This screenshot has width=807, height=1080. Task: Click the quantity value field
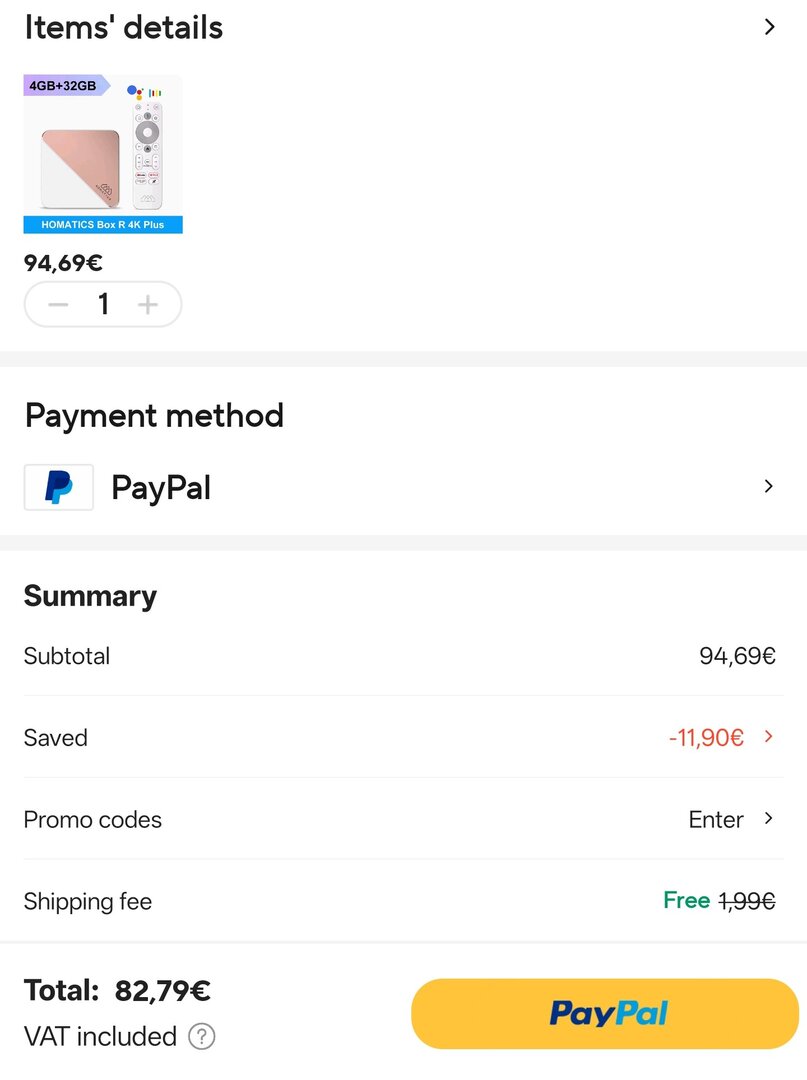103,305
